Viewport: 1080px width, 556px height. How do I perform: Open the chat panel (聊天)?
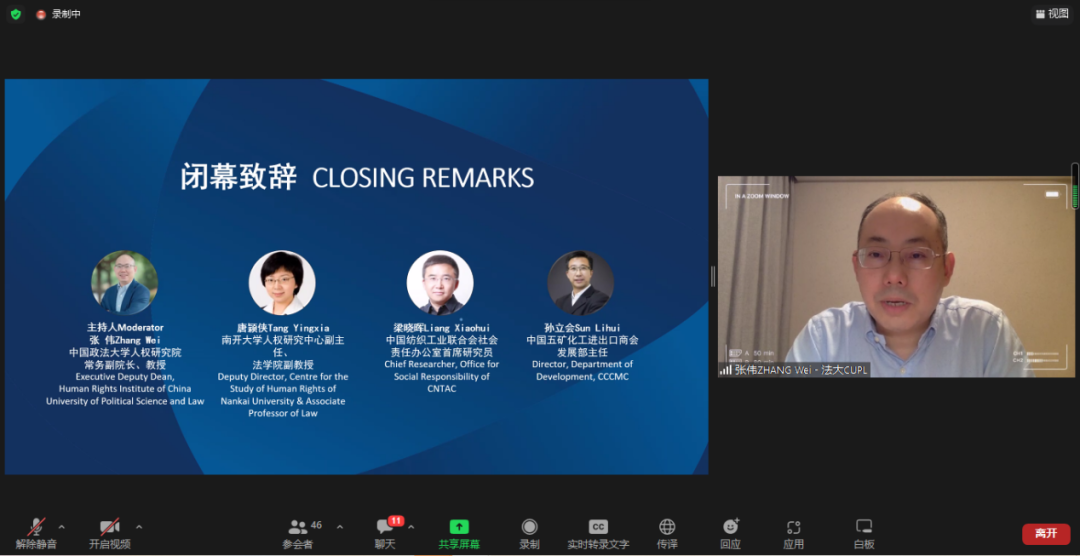click(x=385, y=533)
